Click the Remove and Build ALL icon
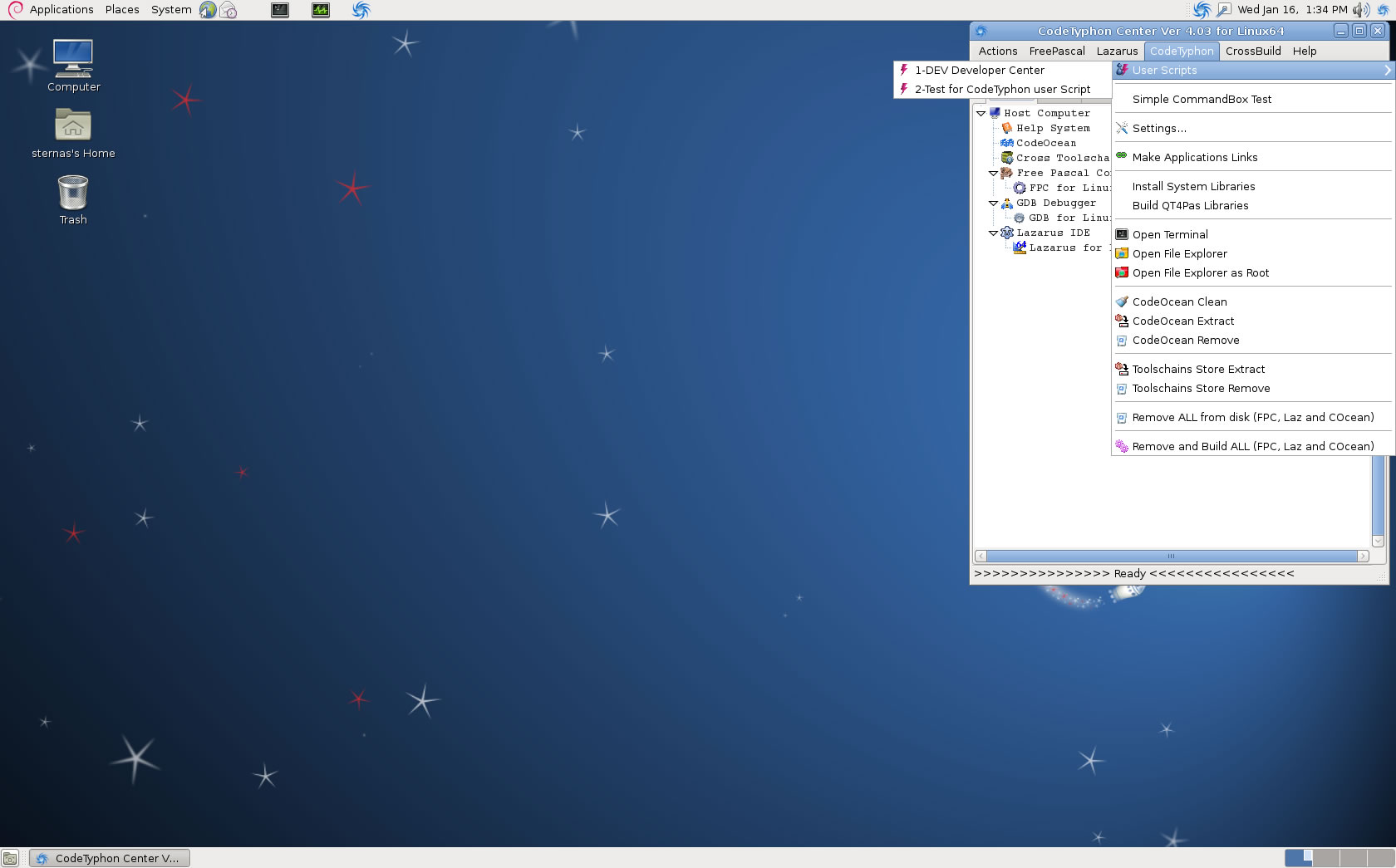 1122,446
